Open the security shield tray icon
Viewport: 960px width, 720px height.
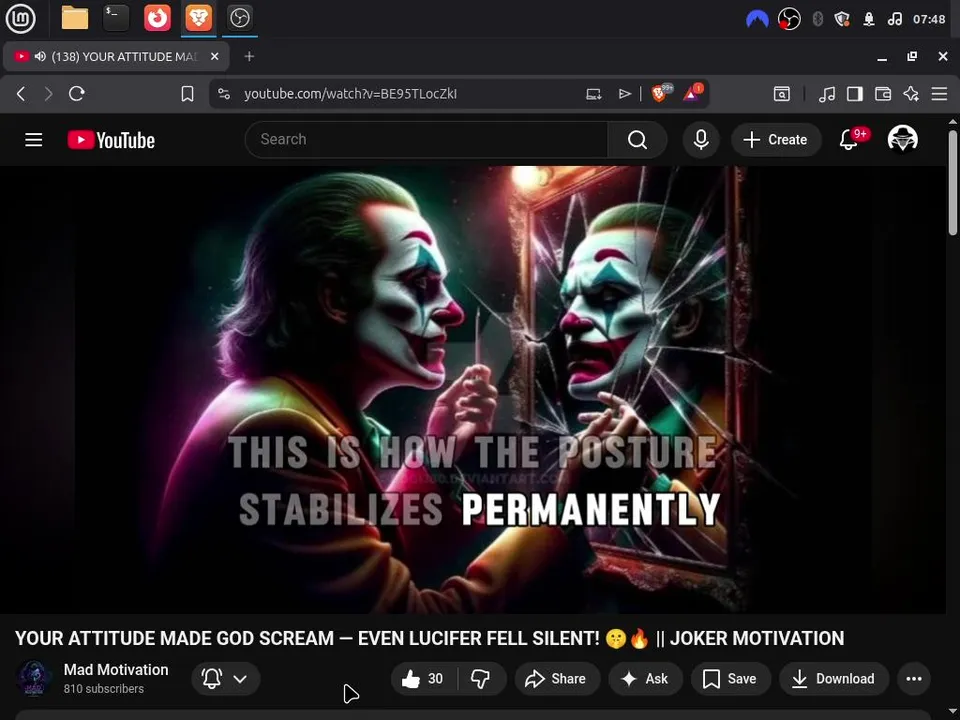(x=842, y=19)
